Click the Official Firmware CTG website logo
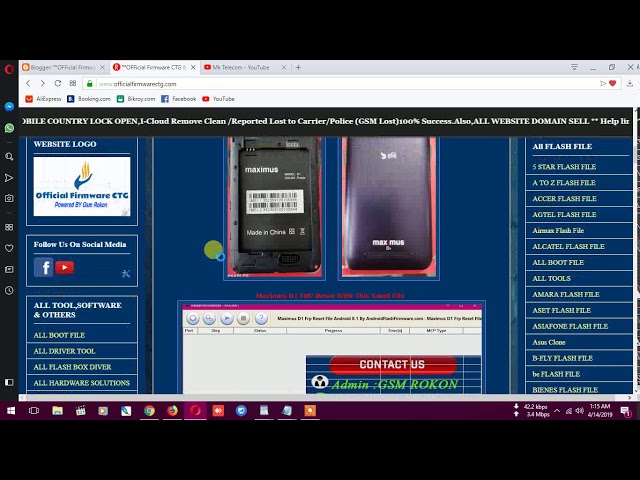The height and width of the screenshot is (480, 640). click(82, 187)
